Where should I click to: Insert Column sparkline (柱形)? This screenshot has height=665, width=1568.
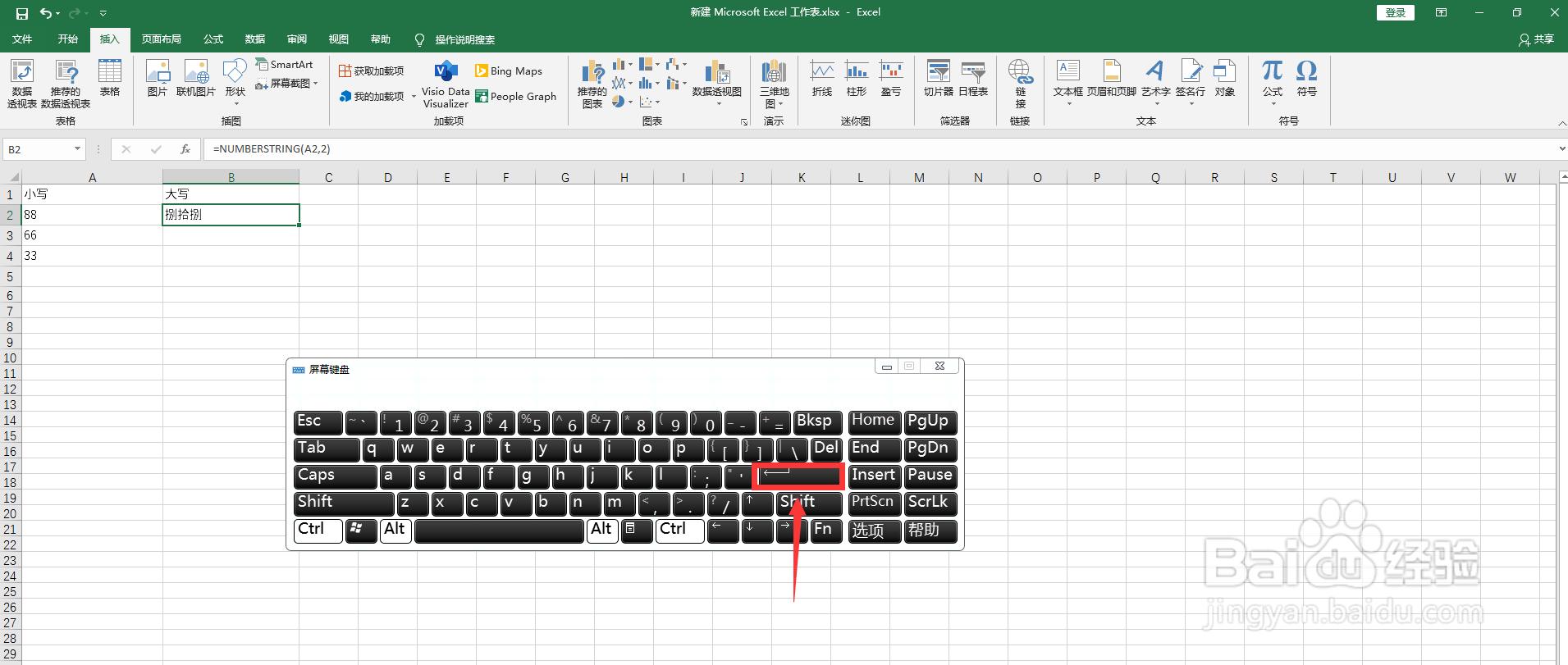coord(857,79)
